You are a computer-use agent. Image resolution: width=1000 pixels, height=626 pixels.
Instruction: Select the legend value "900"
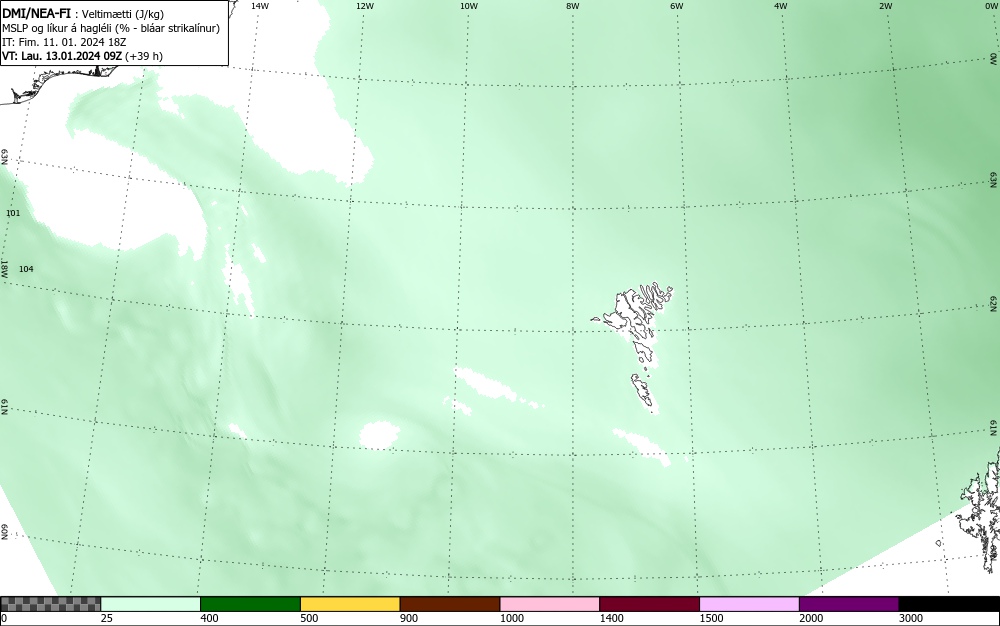pyautogui.click(x=409, y=618)
